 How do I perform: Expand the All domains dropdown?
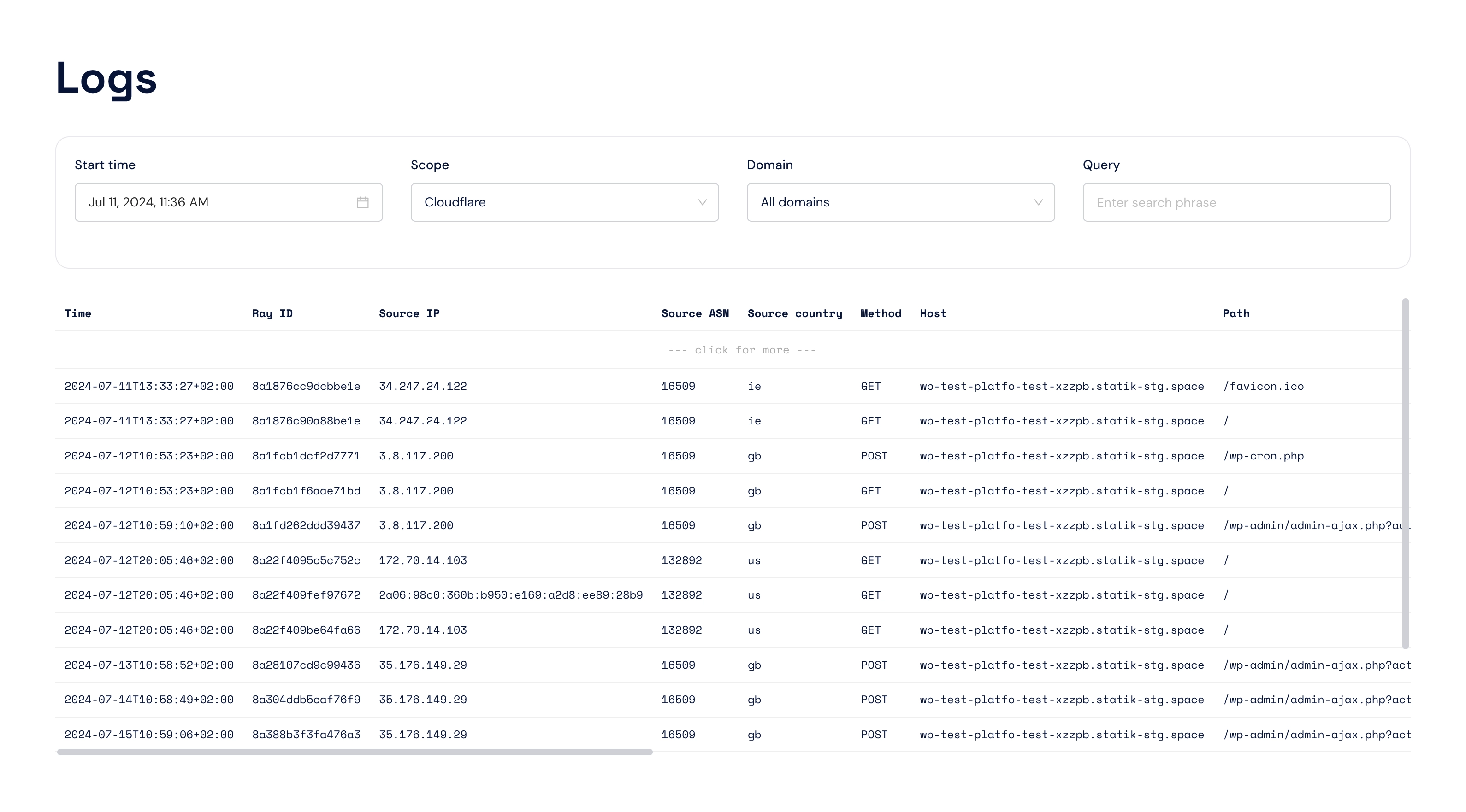tap(900, 202)
